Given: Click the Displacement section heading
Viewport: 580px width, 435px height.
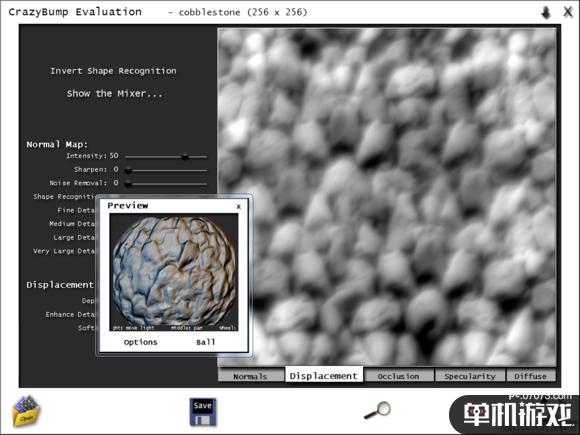Looking at the screenshot, I should pyautogui.click(x=60, y=284).
